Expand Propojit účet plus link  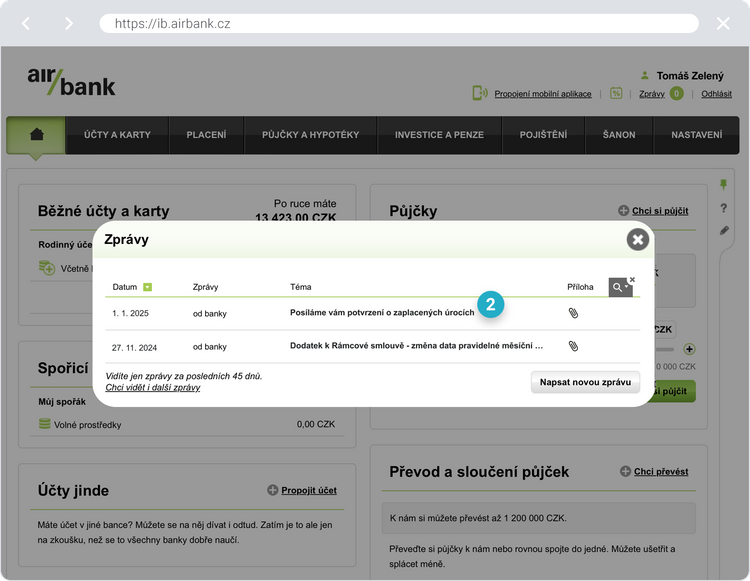[301, 491]
